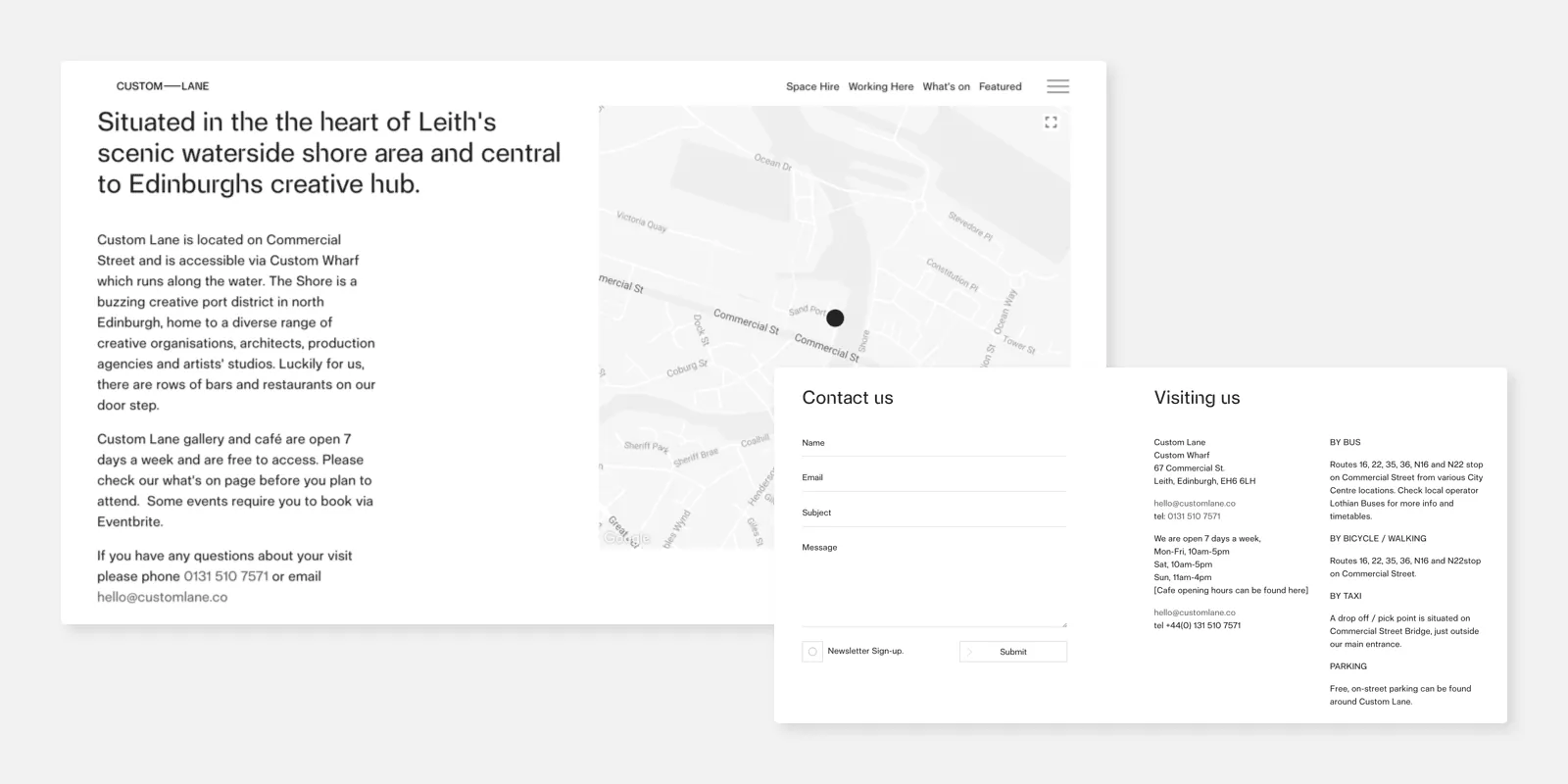Click the Subject input field

coord(934,514)
